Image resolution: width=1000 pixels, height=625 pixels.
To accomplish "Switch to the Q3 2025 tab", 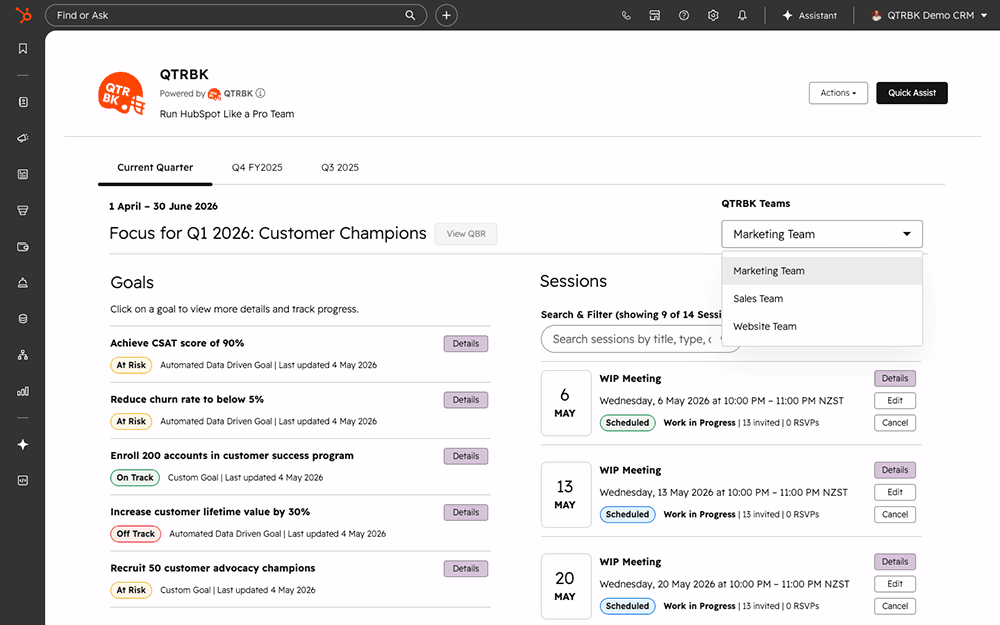I will tap(340, 168).
